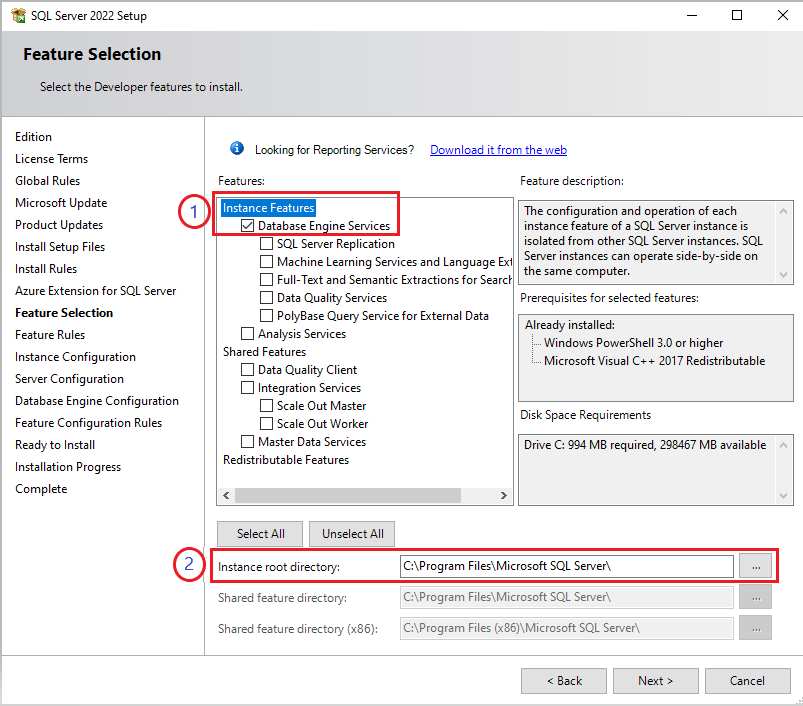The height and width of the screenshot is (706, 803).
Task: Open the Download it from the web link
Action: (x=498, y=150)
